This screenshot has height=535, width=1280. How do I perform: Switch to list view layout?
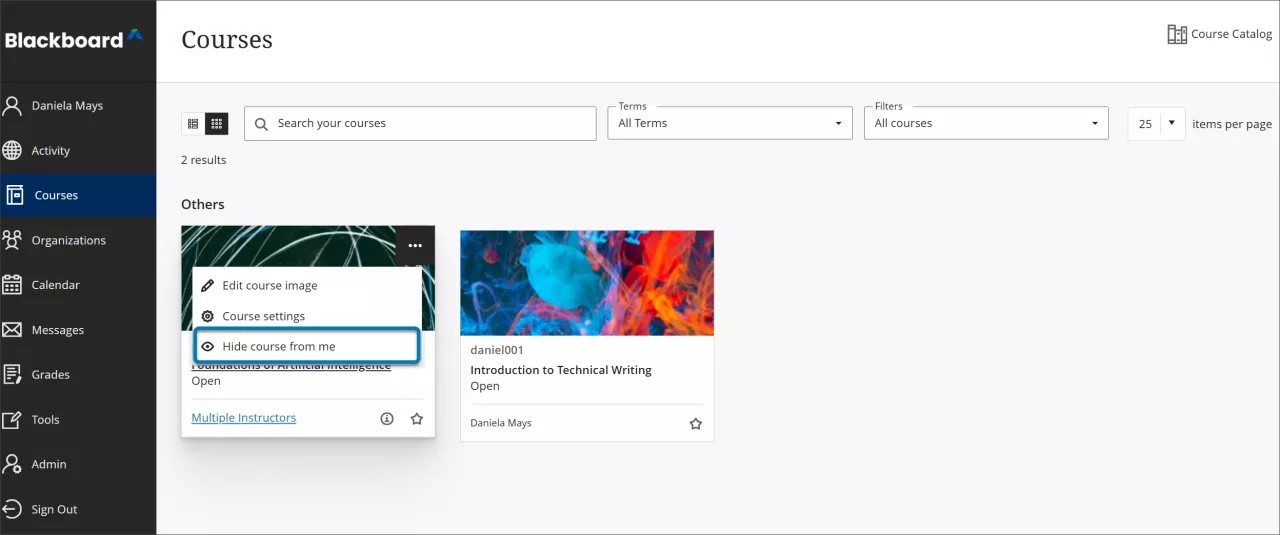tap(193, 124)
